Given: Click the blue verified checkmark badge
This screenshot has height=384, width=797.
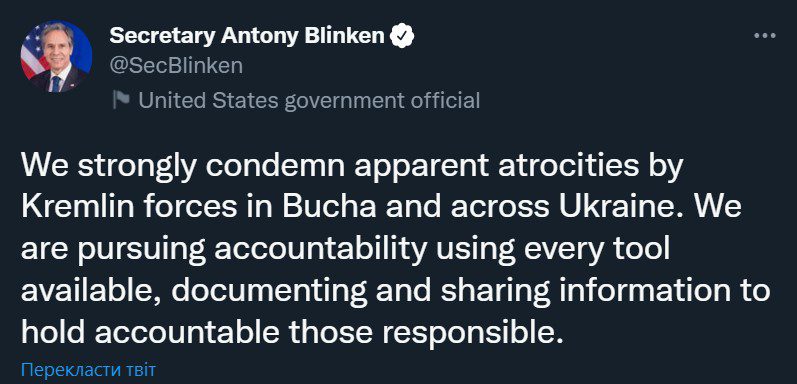Looking at the screenshot, I should click(402, 36).
